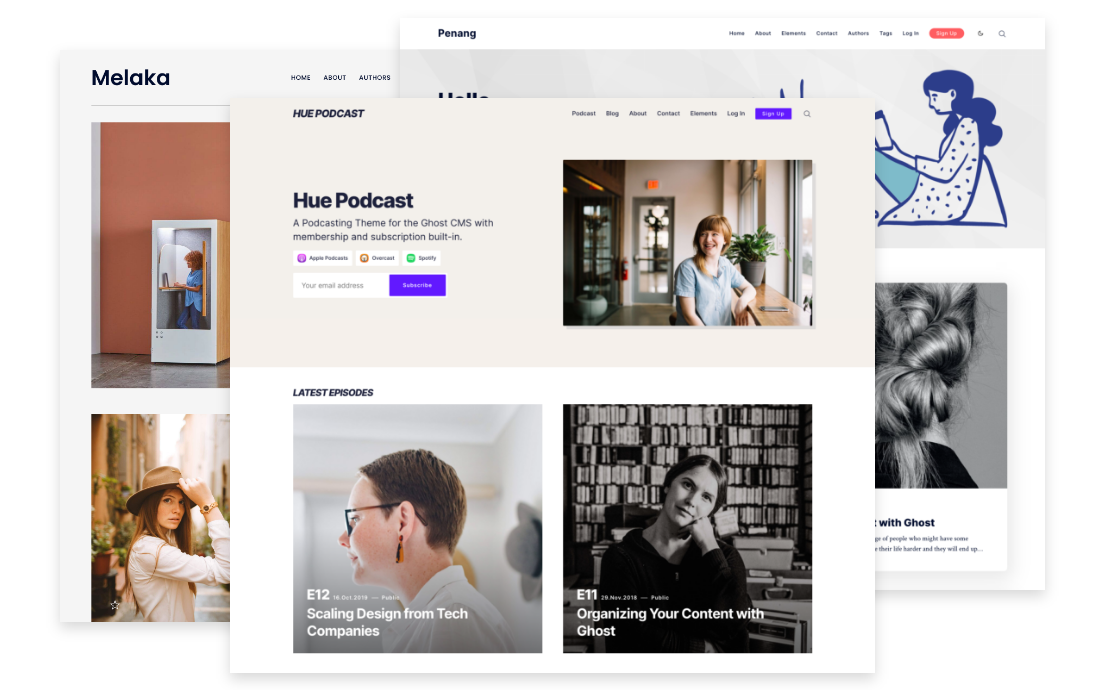Image resolution: width=1104 pixels, height=690 pixels.
Task: Open ABOUT in Melaka nav
Action: 334,77
